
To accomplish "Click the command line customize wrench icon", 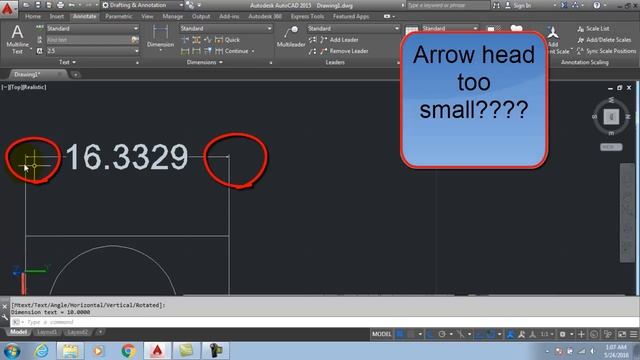I will (x=4, y=317).
